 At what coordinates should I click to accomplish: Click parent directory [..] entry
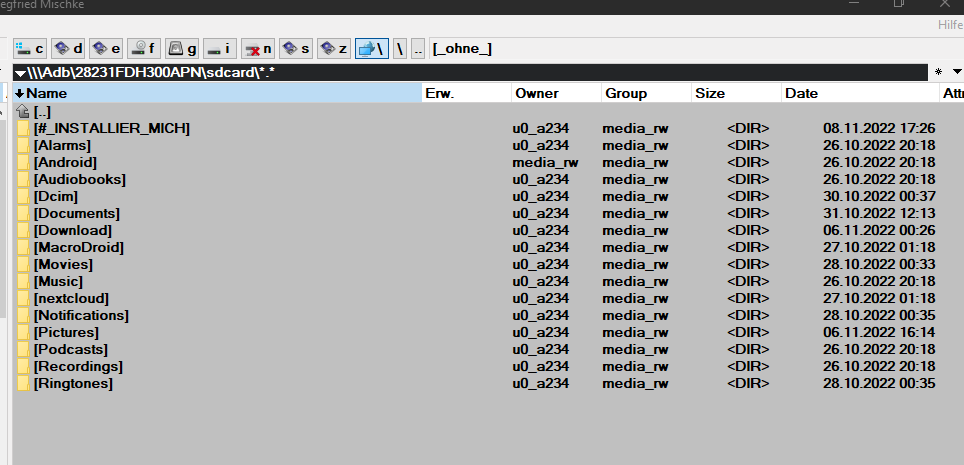click(42, 111)
